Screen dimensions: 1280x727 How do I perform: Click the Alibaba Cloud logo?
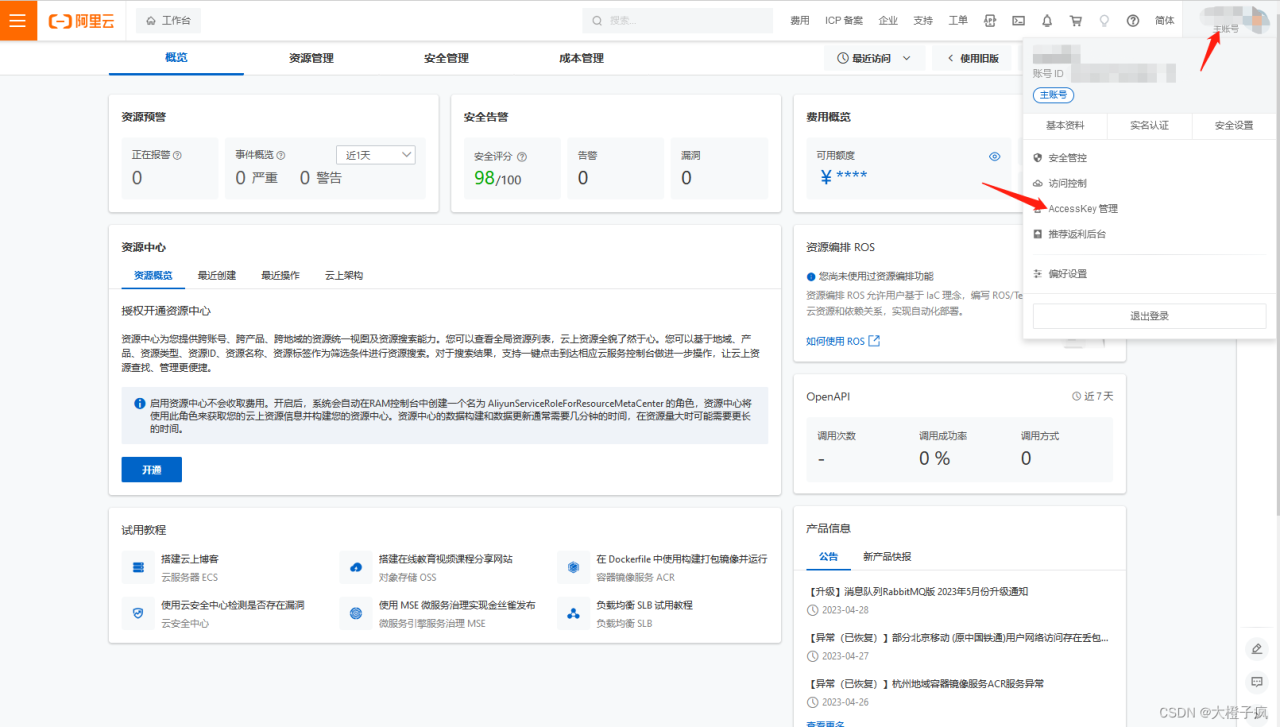tap(80, 20)
